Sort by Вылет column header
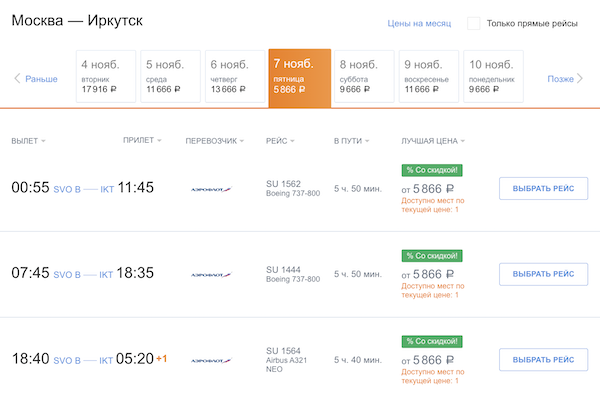Image resolution: width=600 pixels, height=402 pixels. [28, 141]
